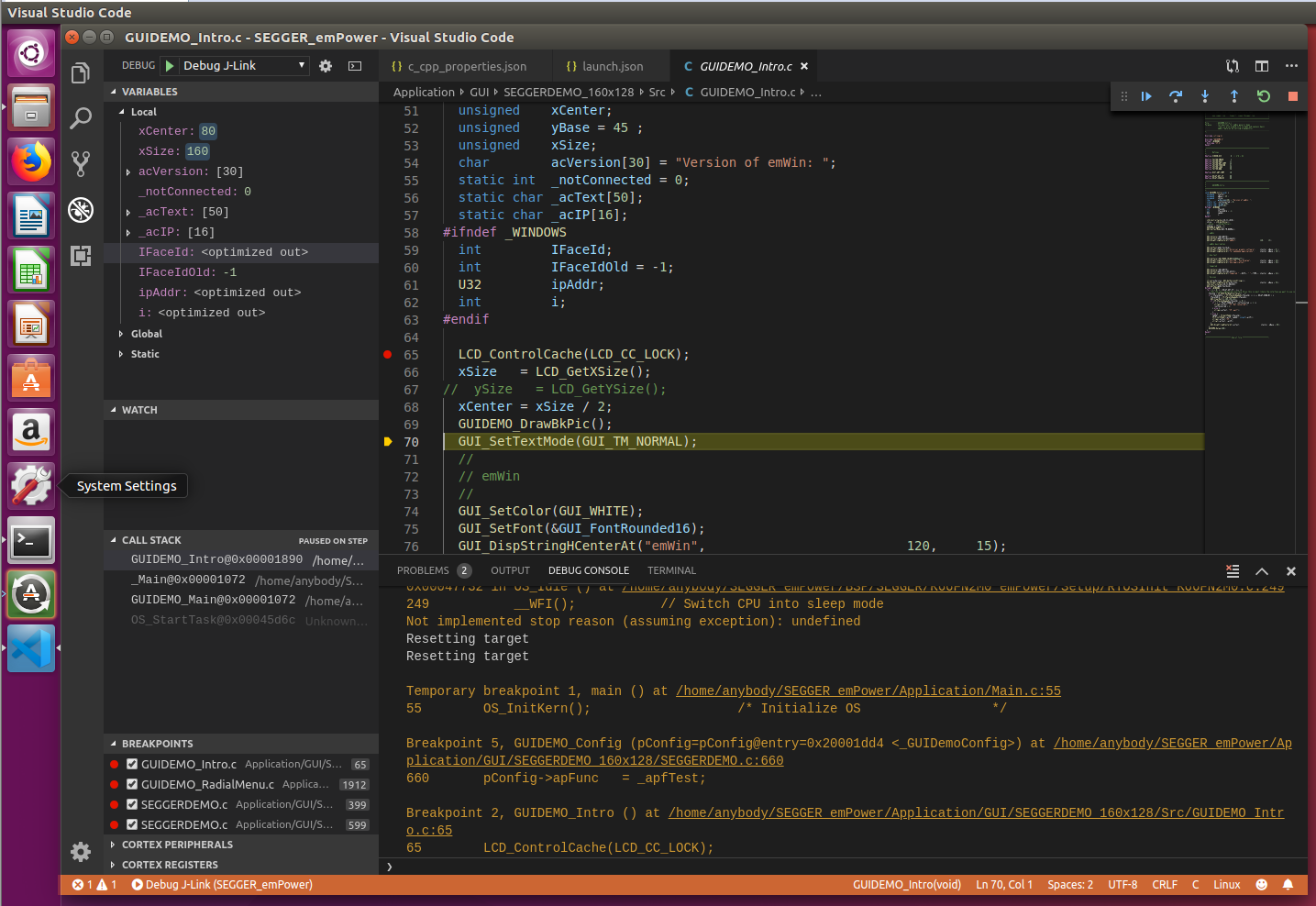Open the Search view in activity bar

(81, 118)
